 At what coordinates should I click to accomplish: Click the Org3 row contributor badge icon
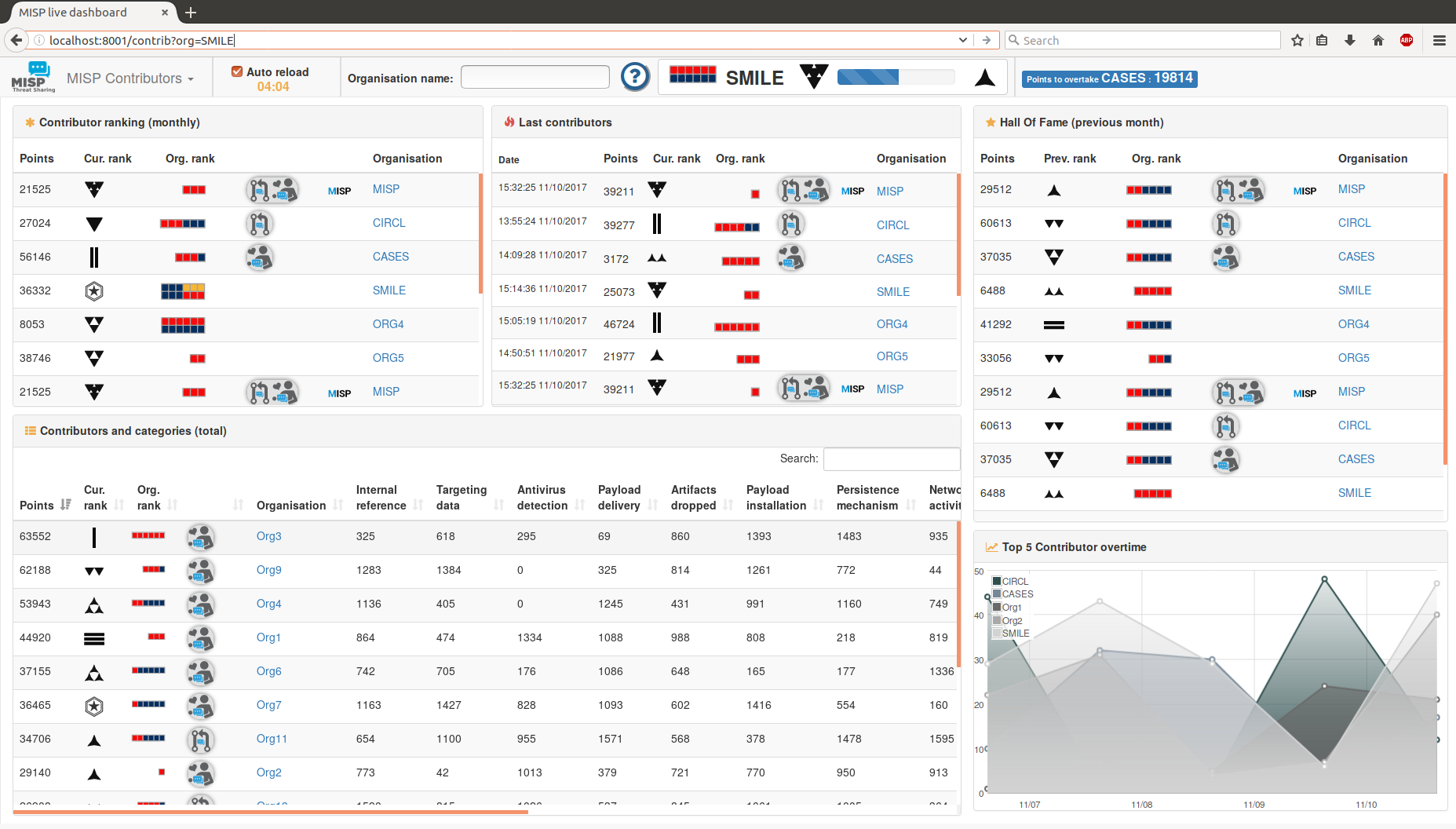coord(200,537)
